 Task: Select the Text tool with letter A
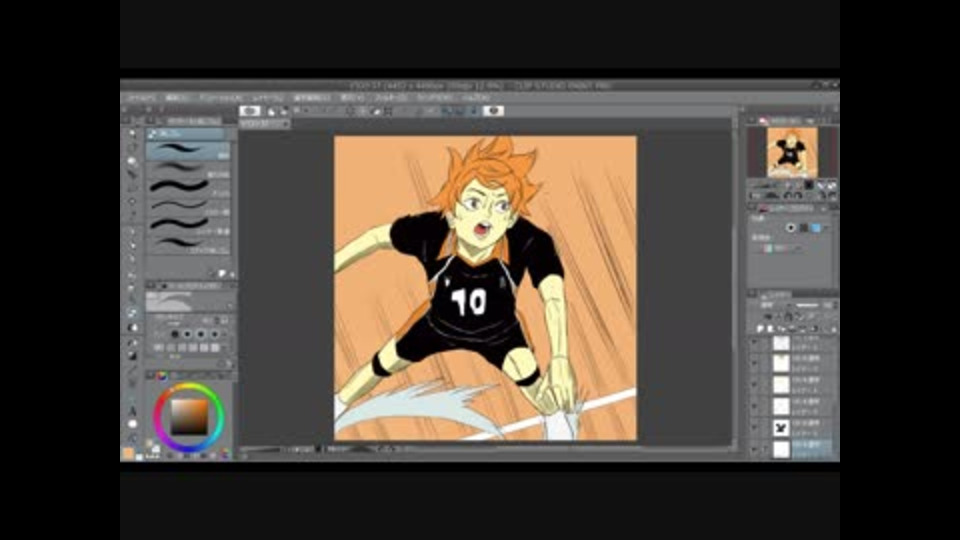tap(132, 411)
